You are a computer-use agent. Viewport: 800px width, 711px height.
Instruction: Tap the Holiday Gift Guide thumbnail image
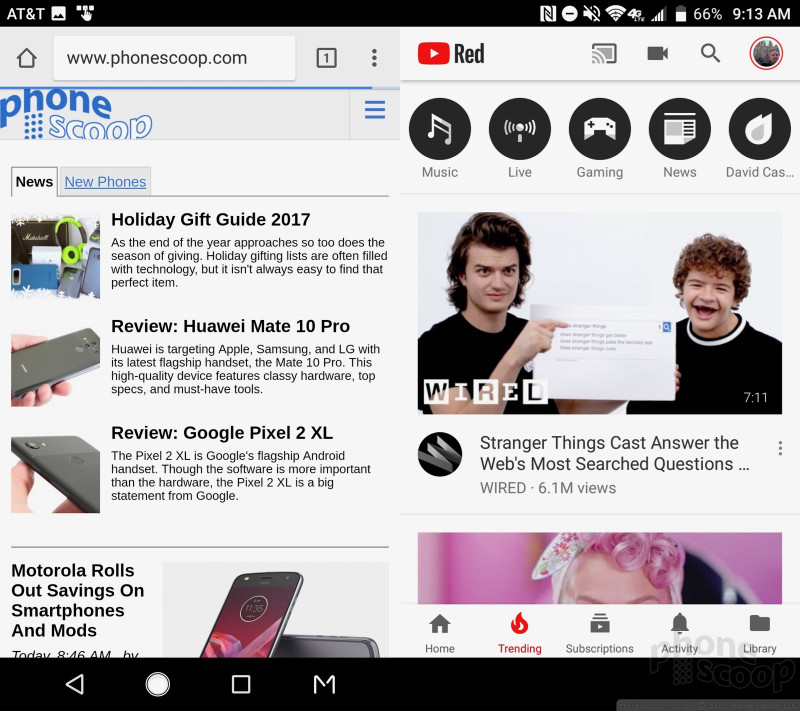click(56, 257)
